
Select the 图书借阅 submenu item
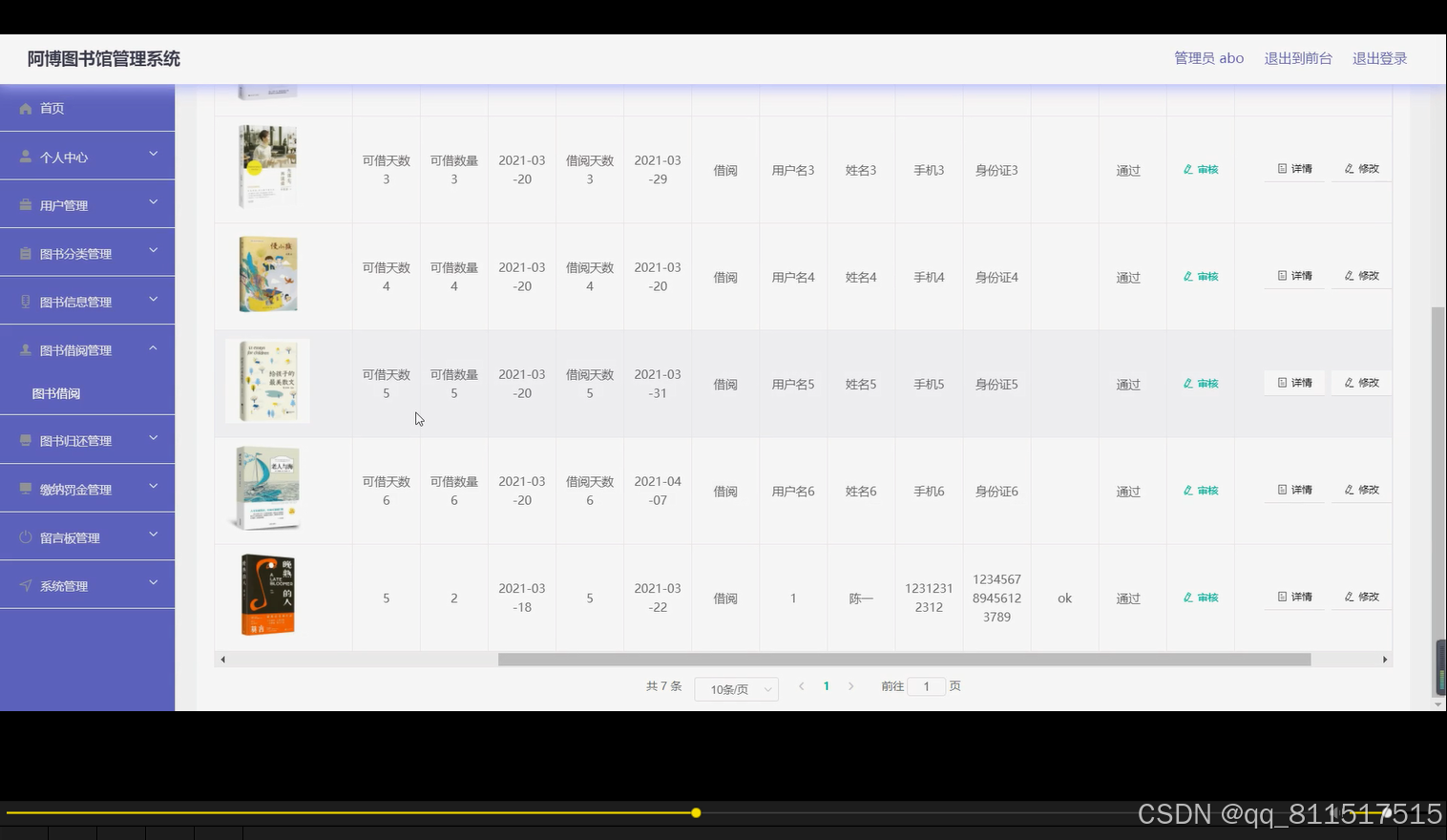point(56,393)
